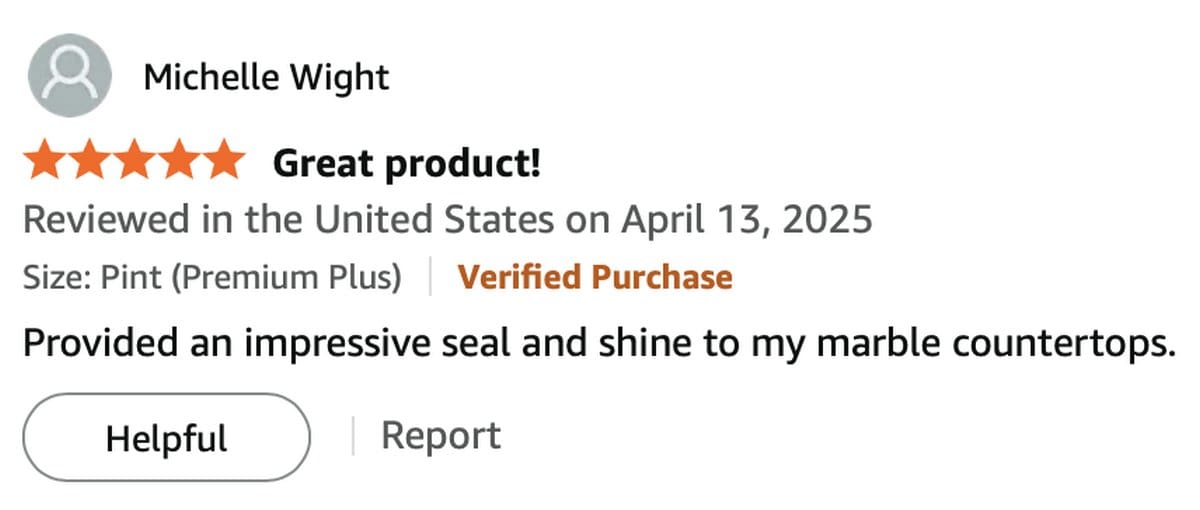Viewport: 1200px width, 510px height.
Task: Click the Verified Purchase label
Action: 595,277
